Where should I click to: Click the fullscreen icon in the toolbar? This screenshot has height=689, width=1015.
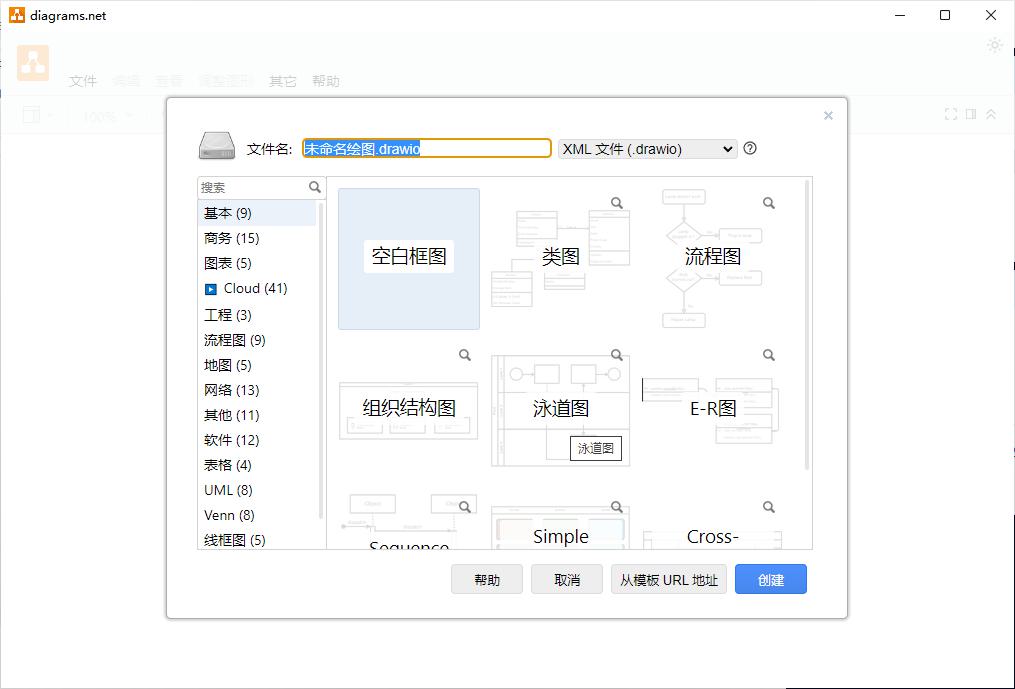coord(950,115)
